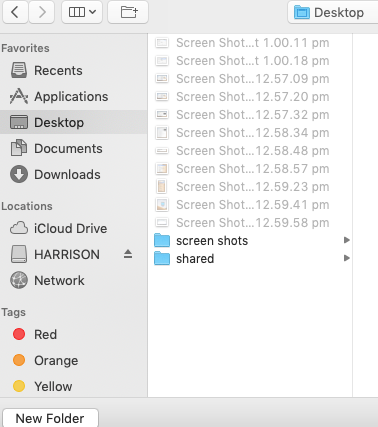This screenshot has height=427, width=378.
Task: Click the Applications 'A' icon
Action: 19,96
